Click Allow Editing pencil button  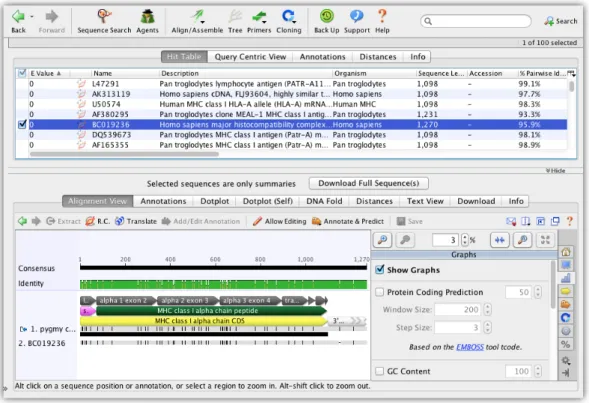[279, 221]
